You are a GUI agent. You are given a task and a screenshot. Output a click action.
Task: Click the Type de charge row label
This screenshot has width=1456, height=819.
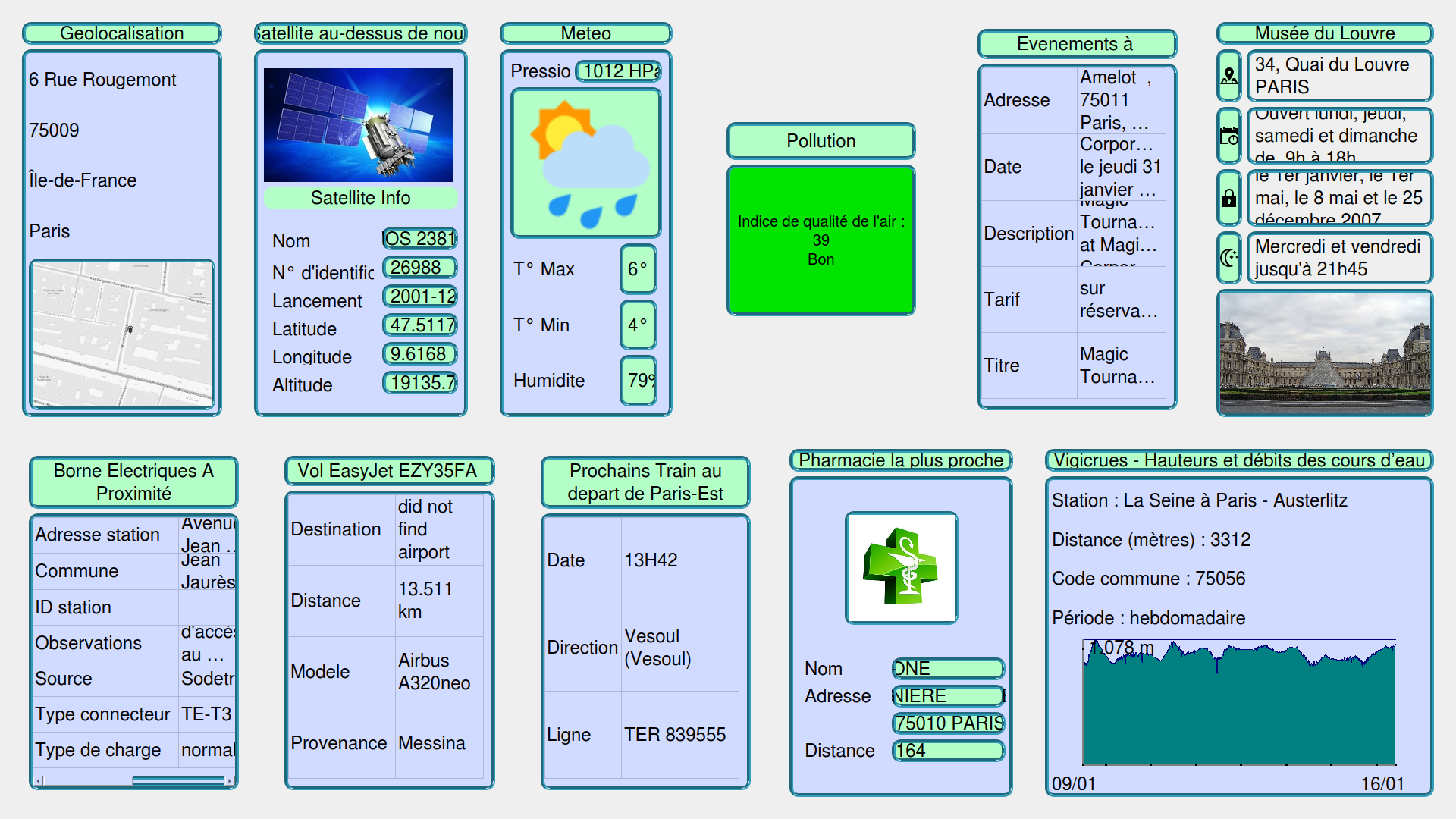[x=98, y=750]
